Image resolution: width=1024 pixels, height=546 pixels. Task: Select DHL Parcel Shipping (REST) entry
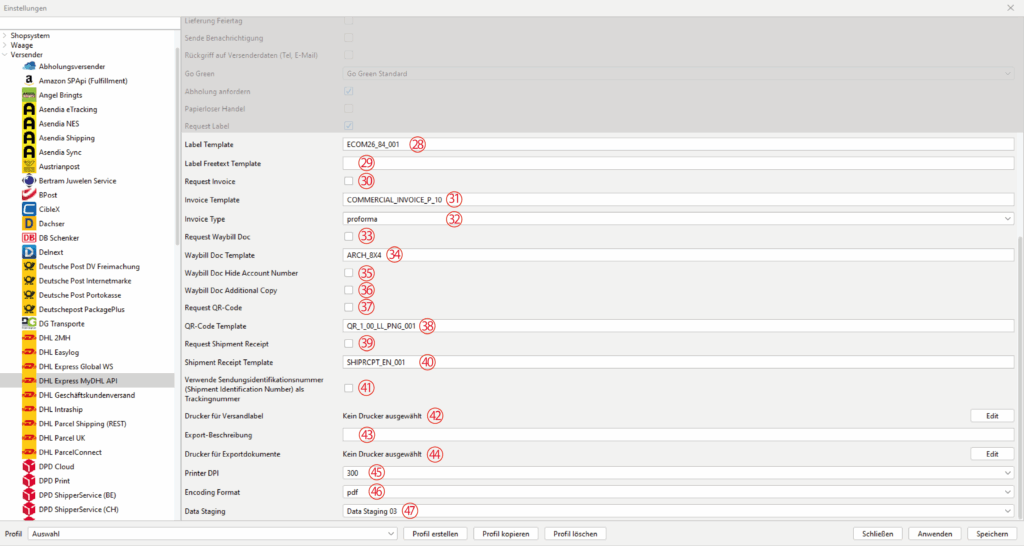pos(82,424)
